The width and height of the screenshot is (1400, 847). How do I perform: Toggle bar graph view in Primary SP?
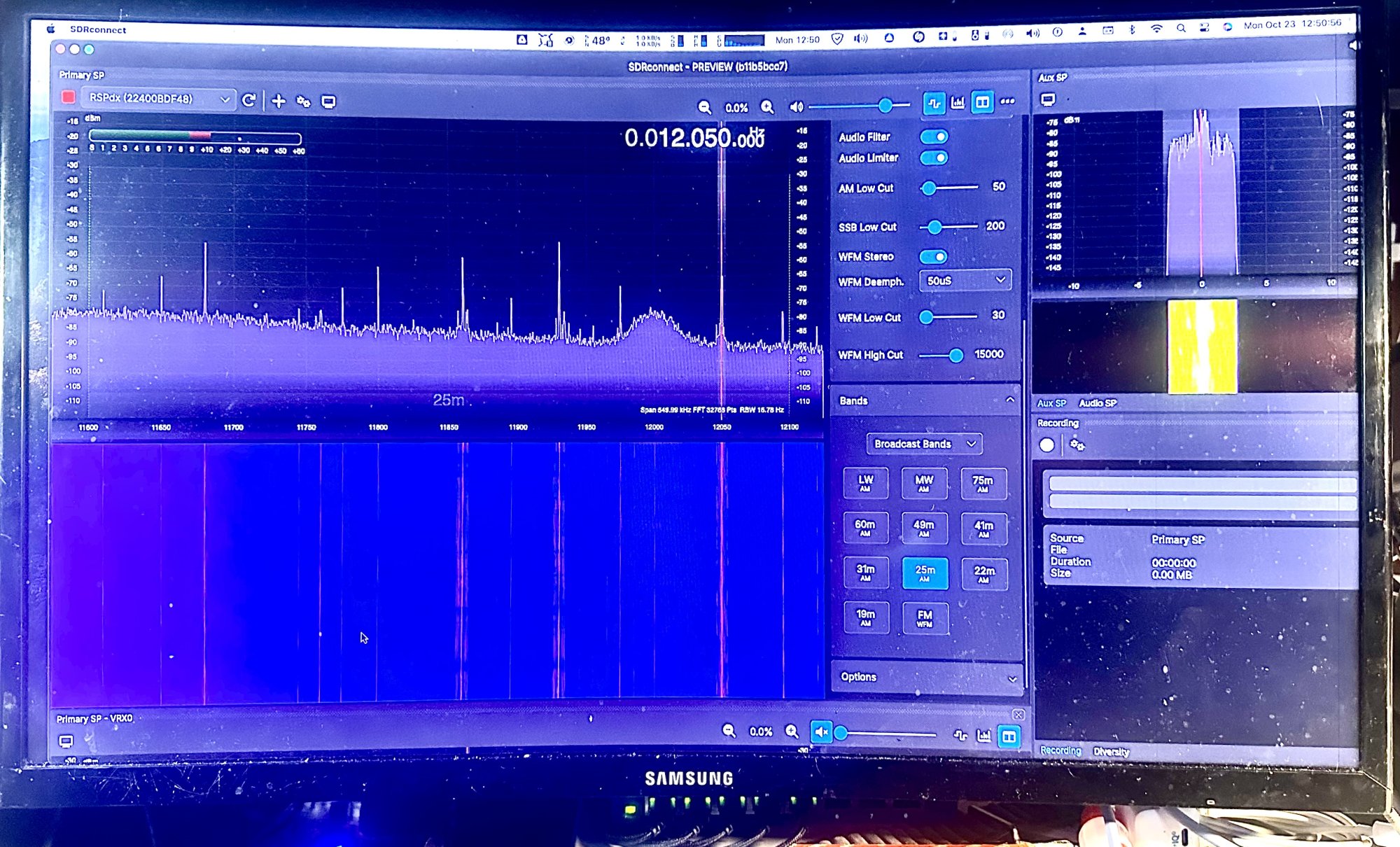(x=958, y=103)
